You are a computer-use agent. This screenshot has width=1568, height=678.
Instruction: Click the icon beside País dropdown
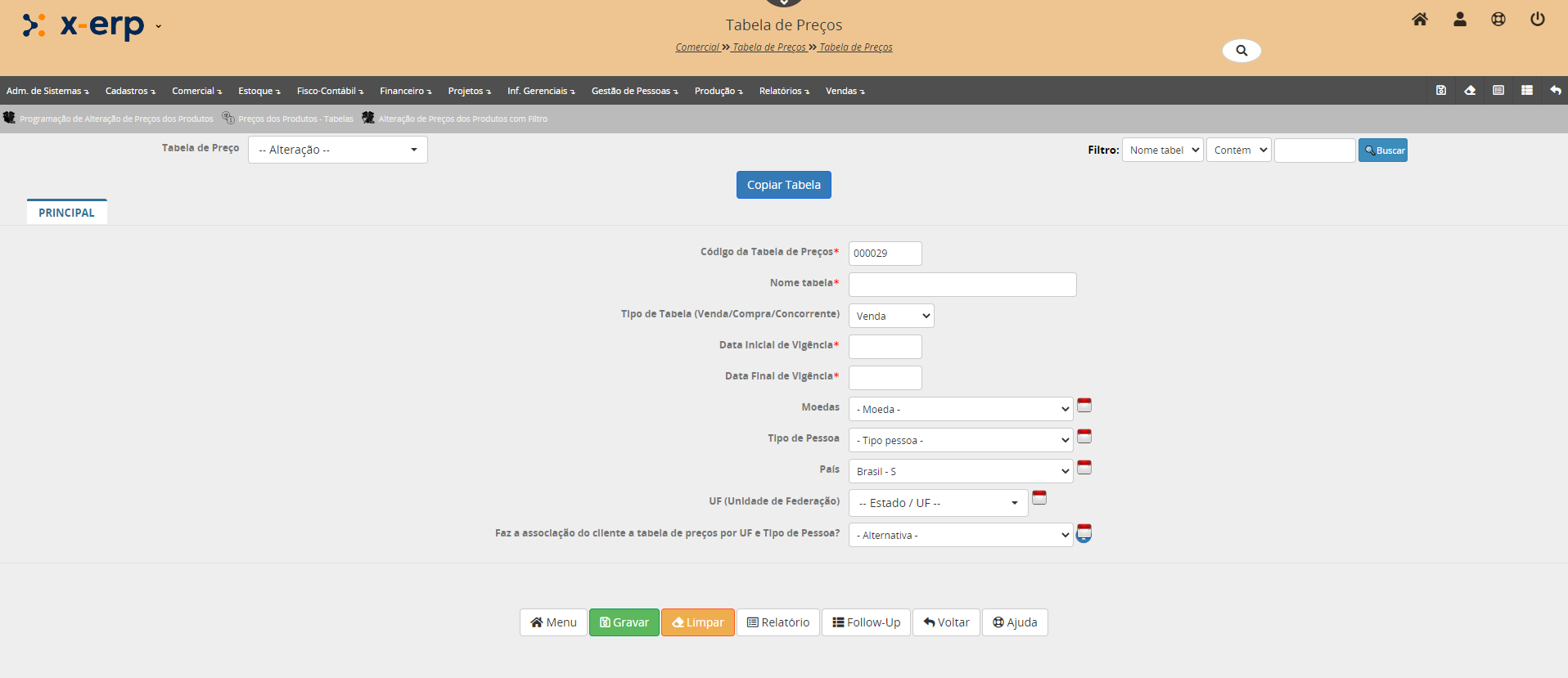1084,468
